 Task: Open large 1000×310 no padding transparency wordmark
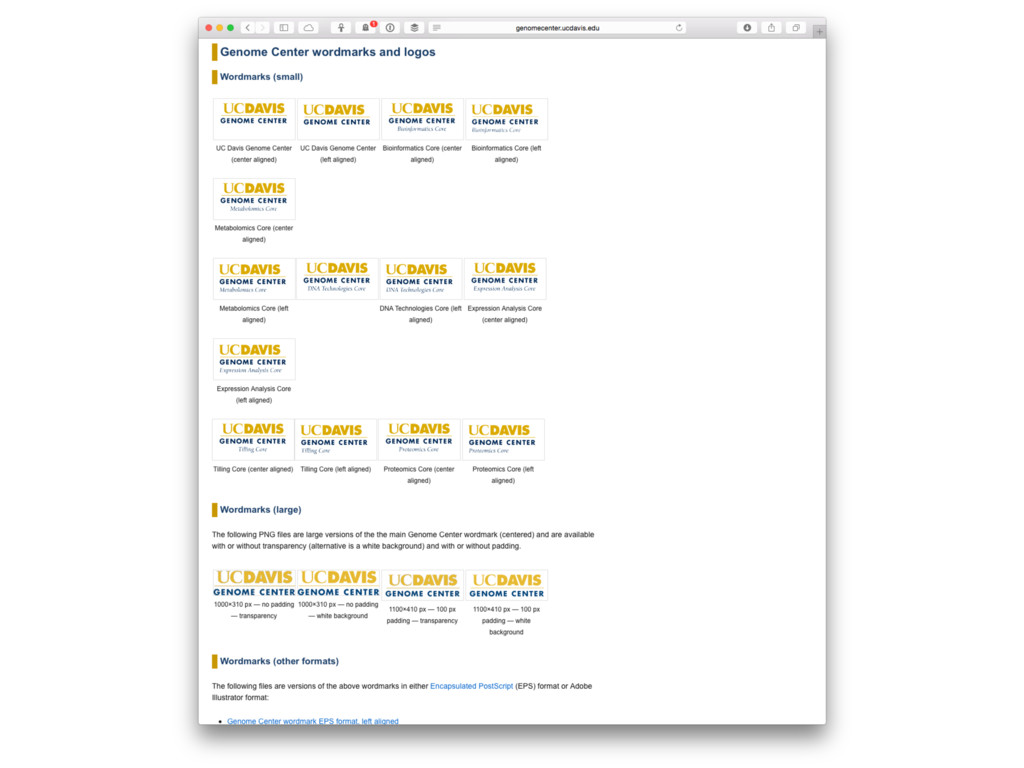coord(254,583)
